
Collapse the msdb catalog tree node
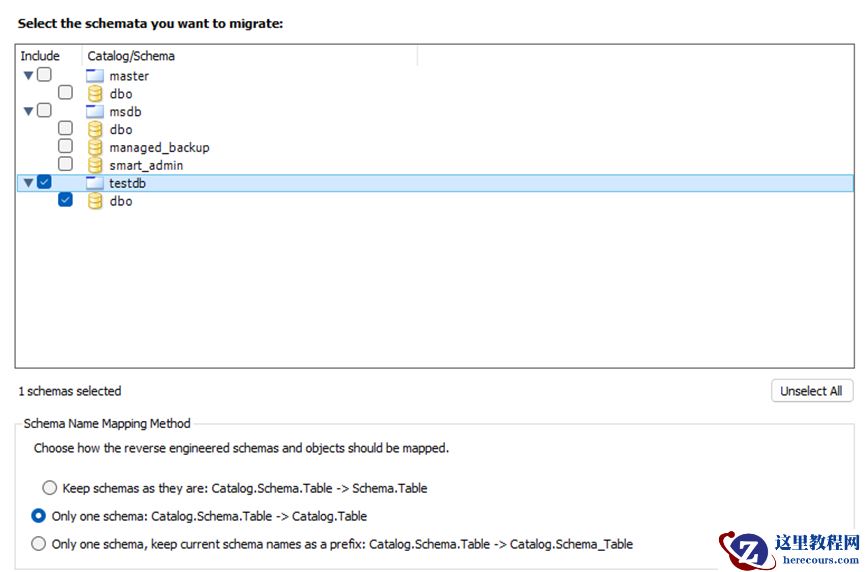[x=29, y=111]
